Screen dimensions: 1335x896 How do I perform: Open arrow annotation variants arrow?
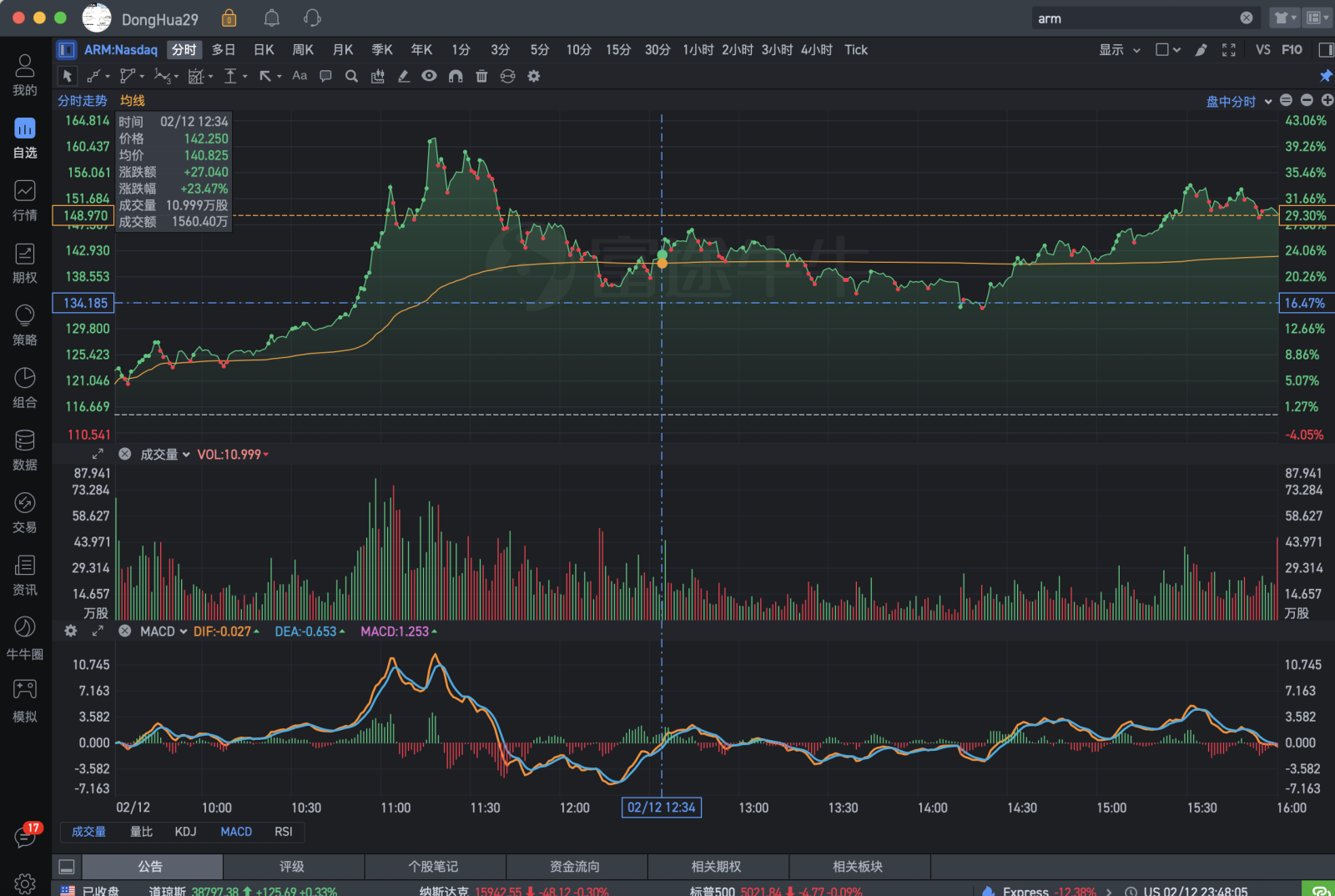click(279, 77)
